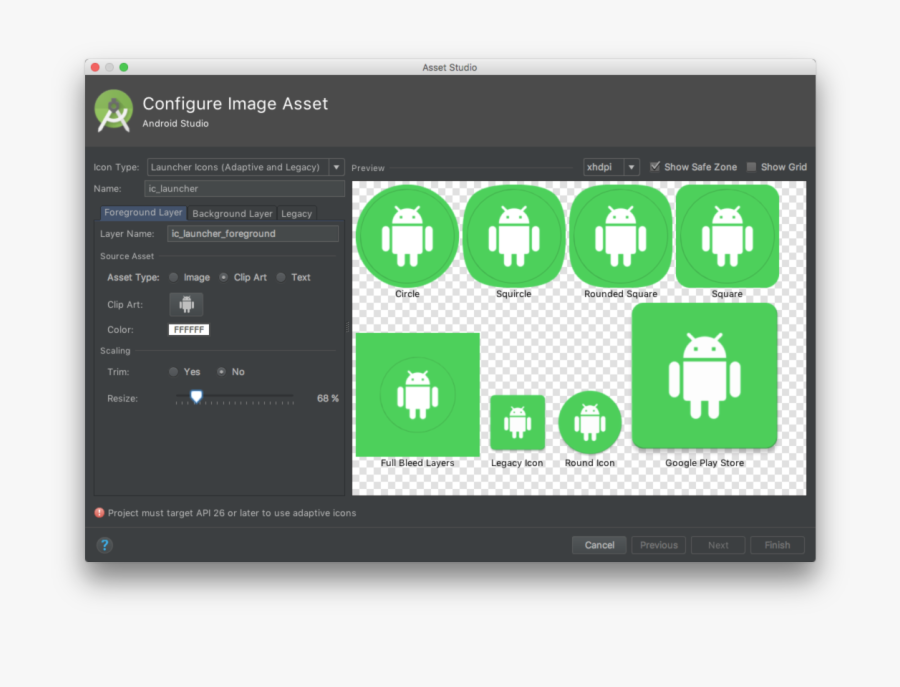Click the help question mark icon
The image size is (900, 687).
pyautogui.click(x=104, y=545)
